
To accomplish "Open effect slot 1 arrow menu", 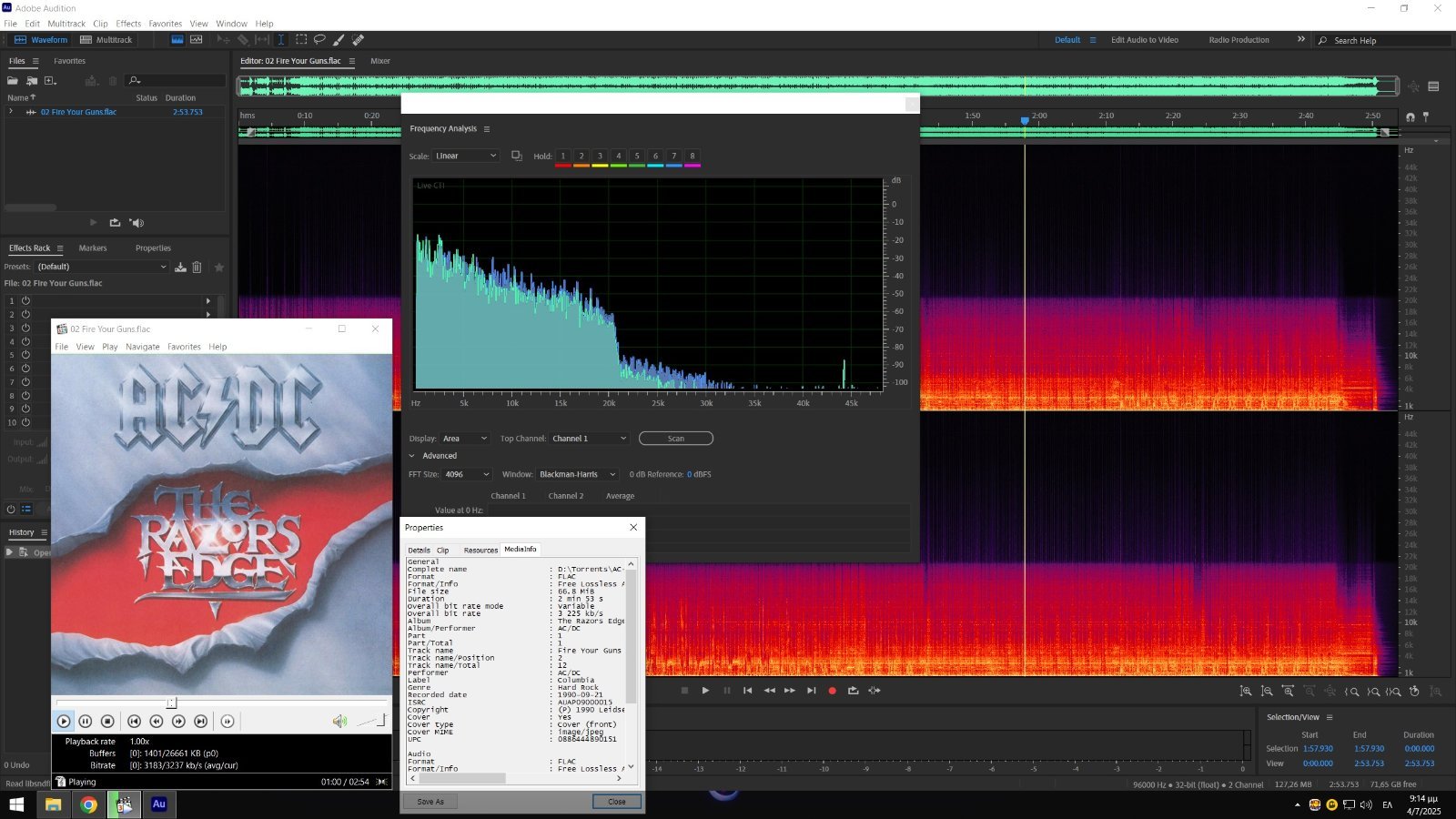I will [208, 300].
